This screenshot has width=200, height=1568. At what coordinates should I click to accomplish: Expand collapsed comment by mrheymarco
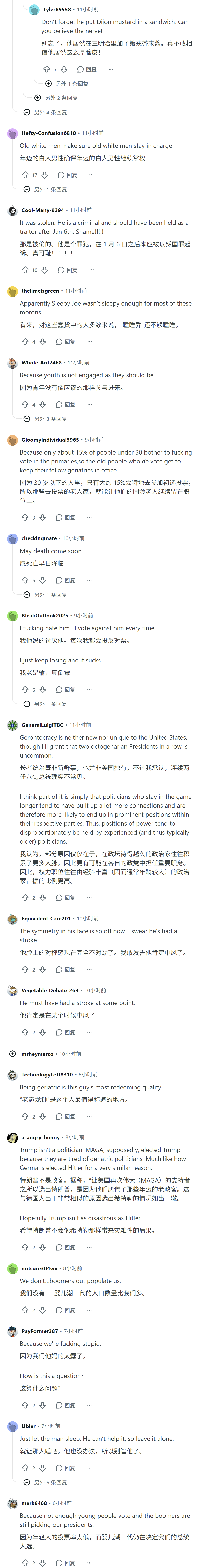(13, 1054)
